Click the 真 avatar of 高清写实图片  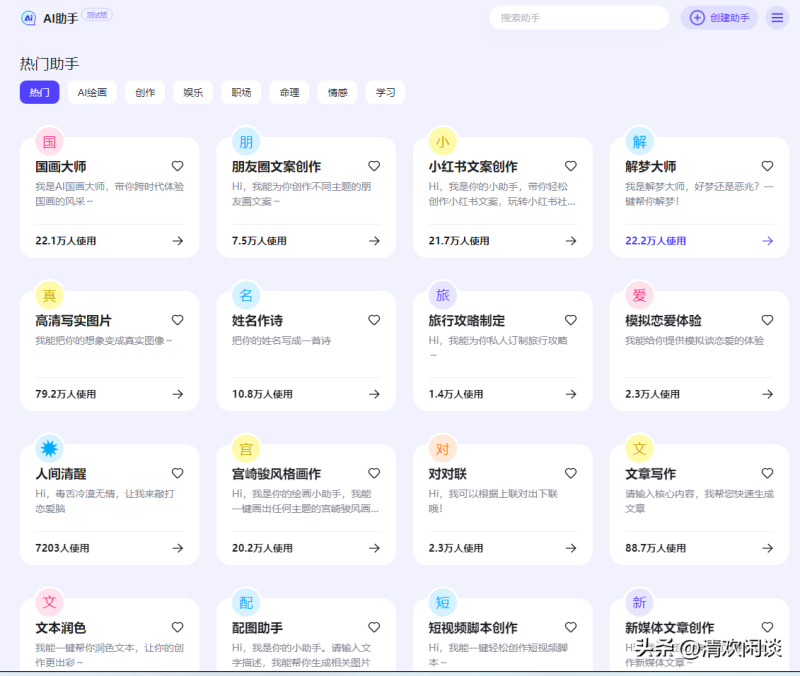(49, 295)
